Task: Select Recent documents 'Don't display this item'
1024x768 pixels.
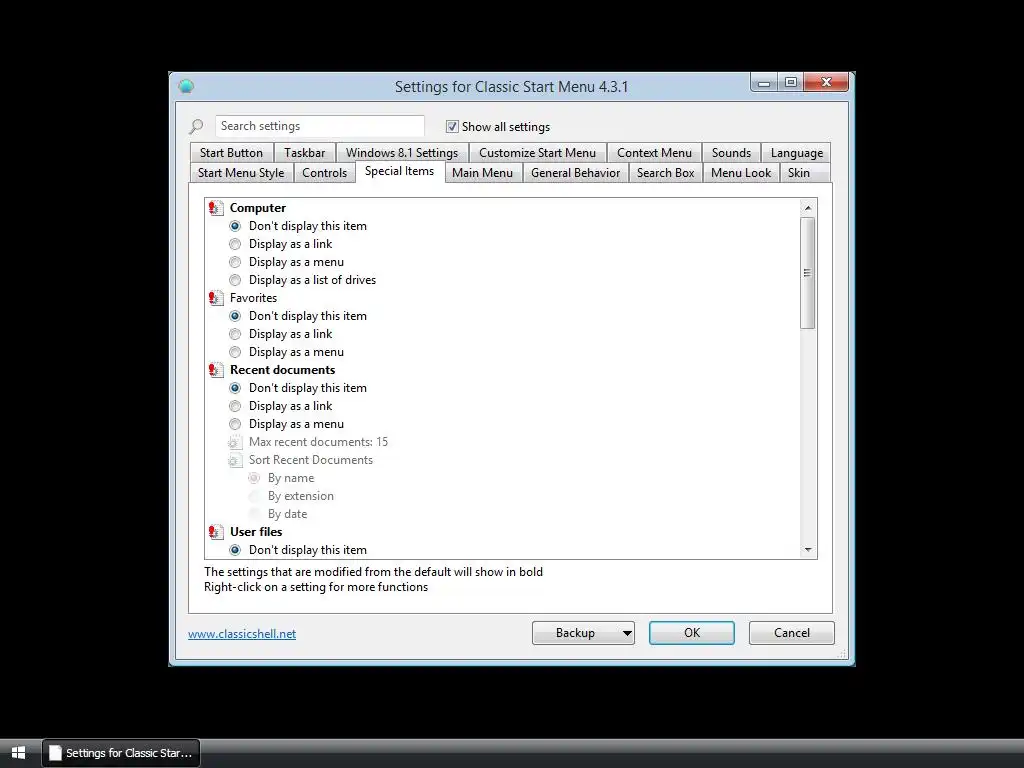Action: (235, 388)
